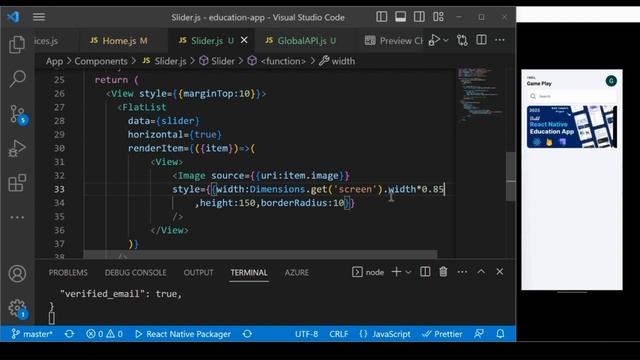Expand the run options dropdown arrow
Screen dimensions: 640x360
coord(446,40)
